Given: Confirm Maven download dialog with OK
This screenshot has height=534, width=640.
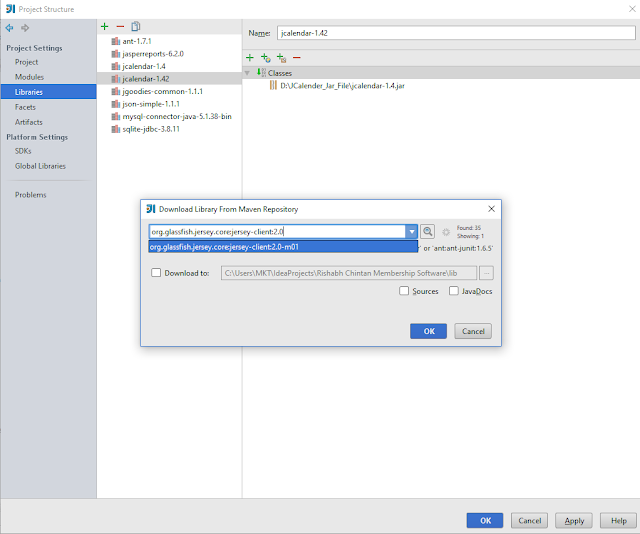Looking at the screenshot, I should (x=429, y=331).
